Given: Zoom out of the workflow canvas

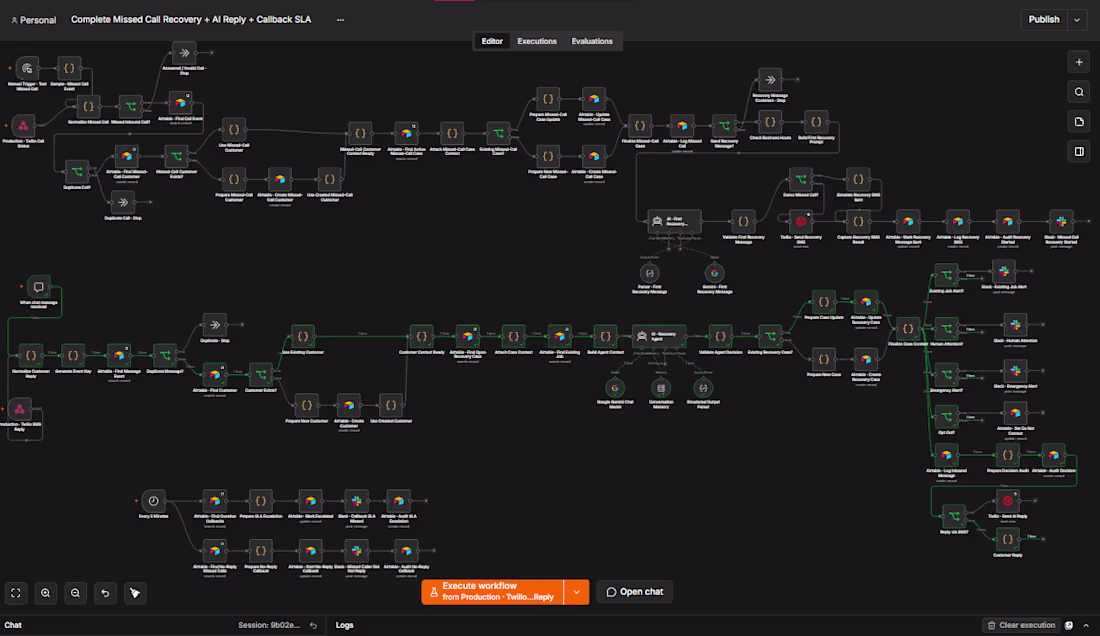Looking at the screenshot, I should [75, 593].
